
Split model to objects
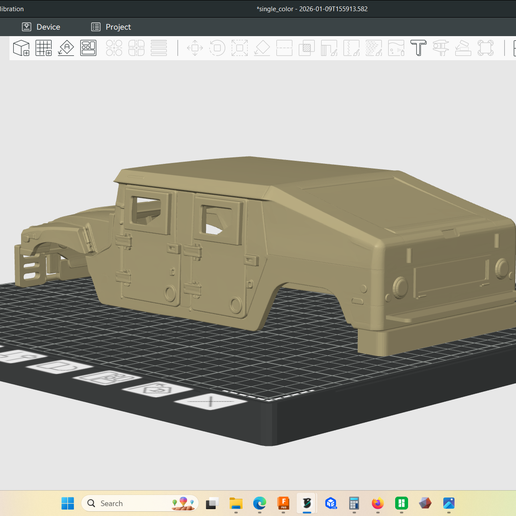pyautogui.click(x=114, y=48)
